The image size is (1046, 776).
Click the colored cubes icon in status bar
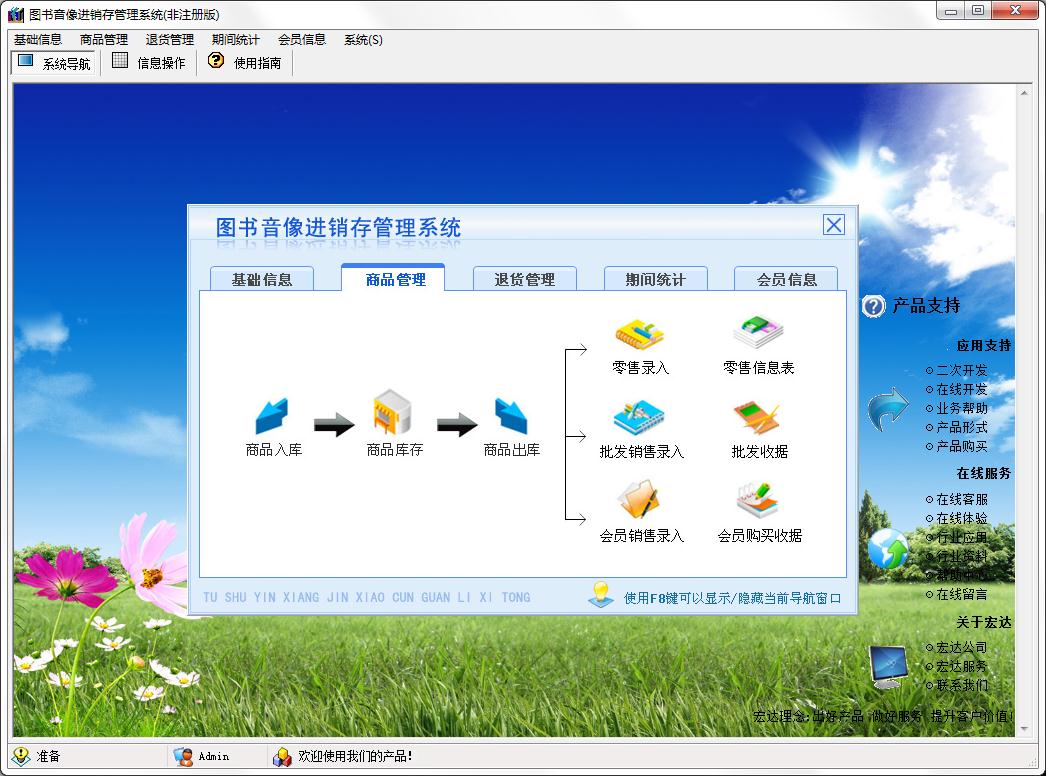(282, 757)
